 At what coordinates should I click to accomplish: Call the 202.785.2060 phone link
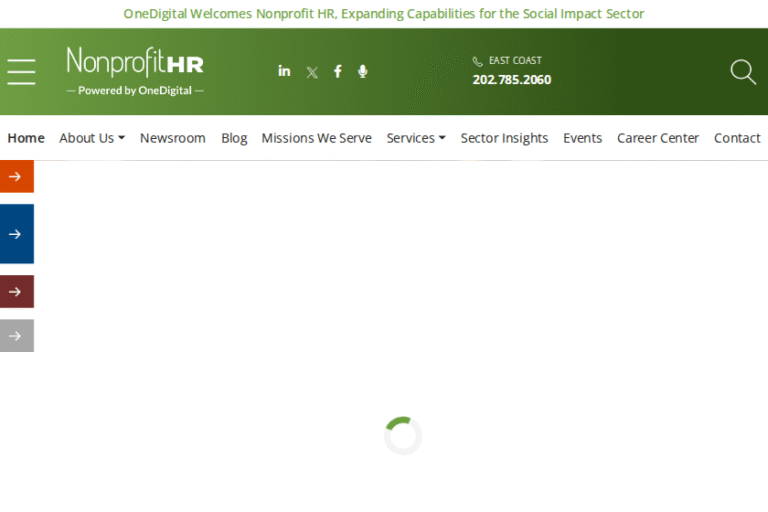pyautogui.click(x=511, y=80)
